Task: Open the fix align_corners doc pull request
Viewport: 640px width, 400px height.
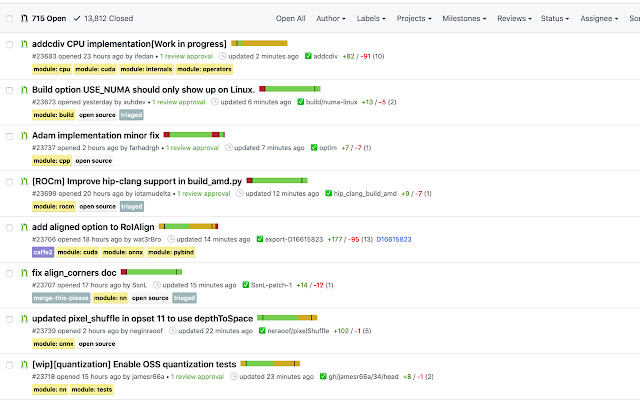Action: (74, 273)
